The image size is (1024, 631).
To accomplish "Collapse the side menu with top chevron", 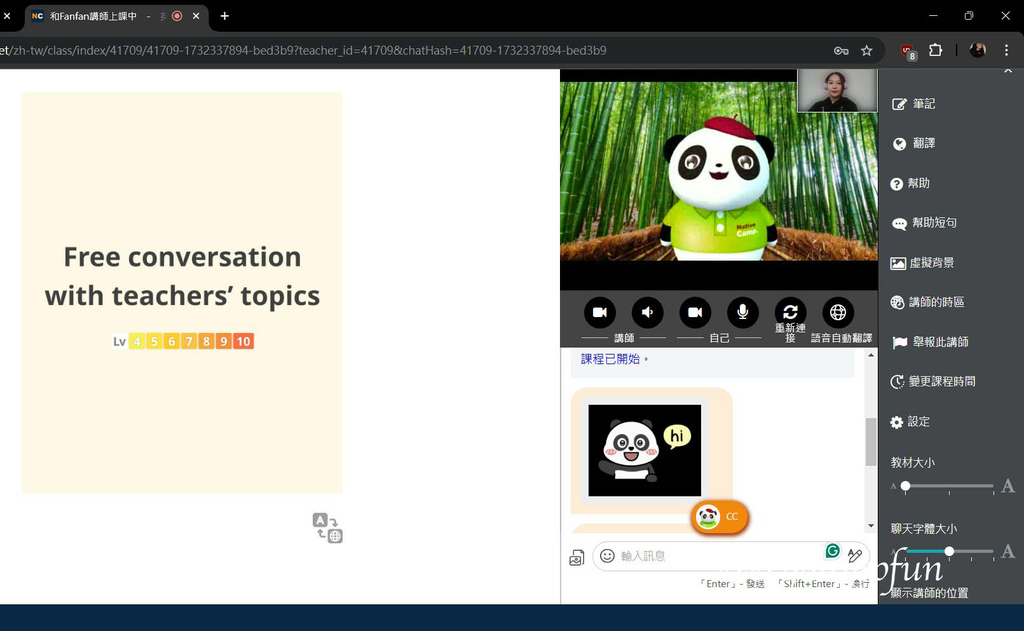I will [x=1006, y=72].
